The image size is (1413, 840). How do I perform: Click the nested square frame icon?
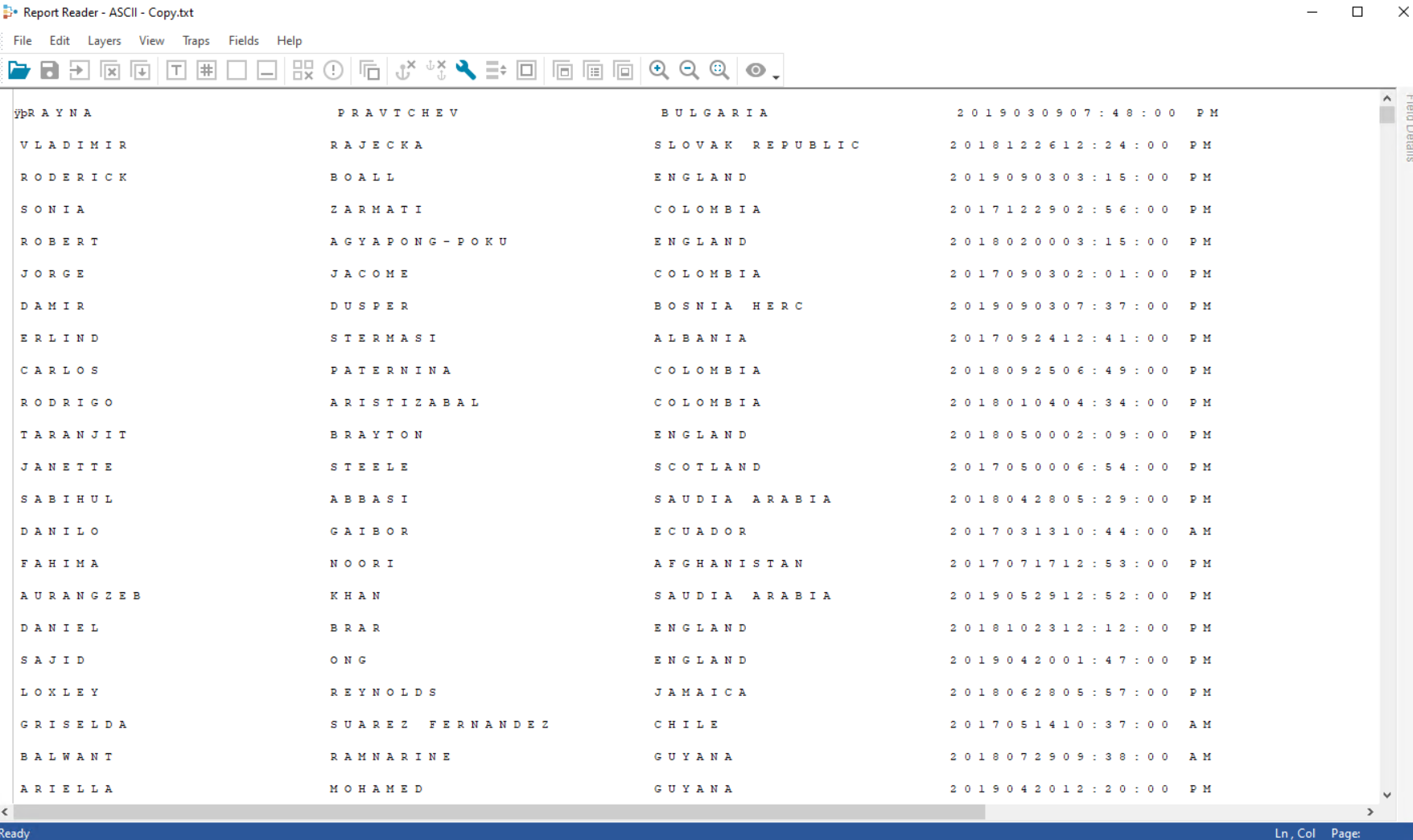click(x=526, y=70)
